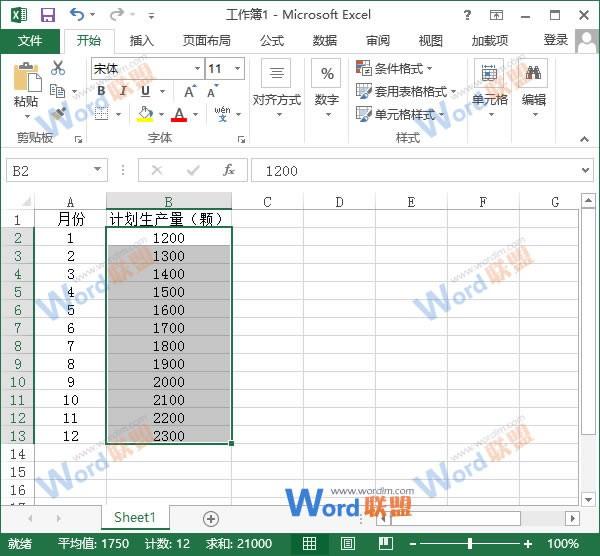This screenshot has height=556, width=600.
Task: Click the Insert Function fx icon
Action: 228,171
